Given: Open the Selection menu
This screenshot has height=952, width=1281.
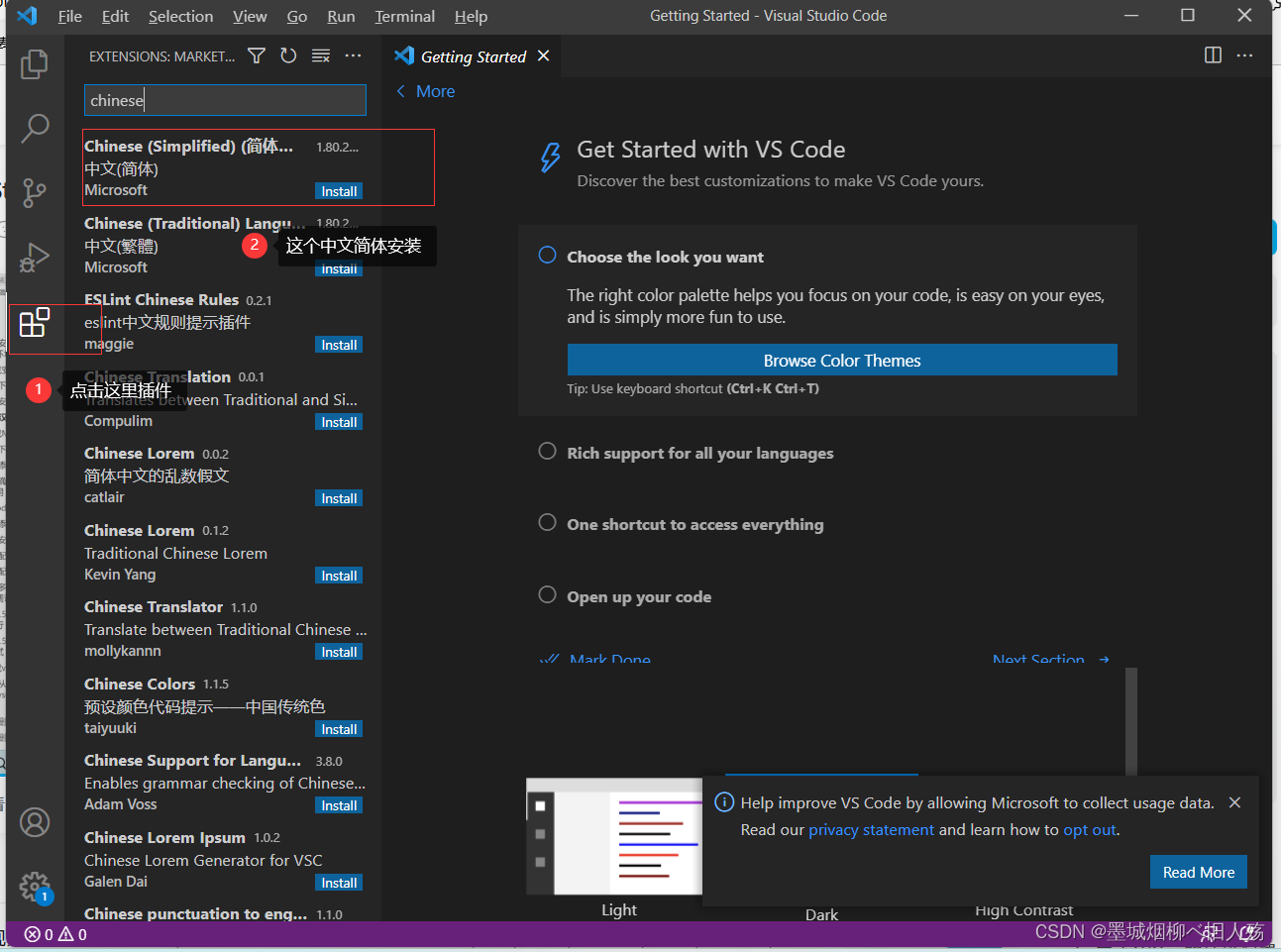Looking at the screenshot, I should click(180, 16).
